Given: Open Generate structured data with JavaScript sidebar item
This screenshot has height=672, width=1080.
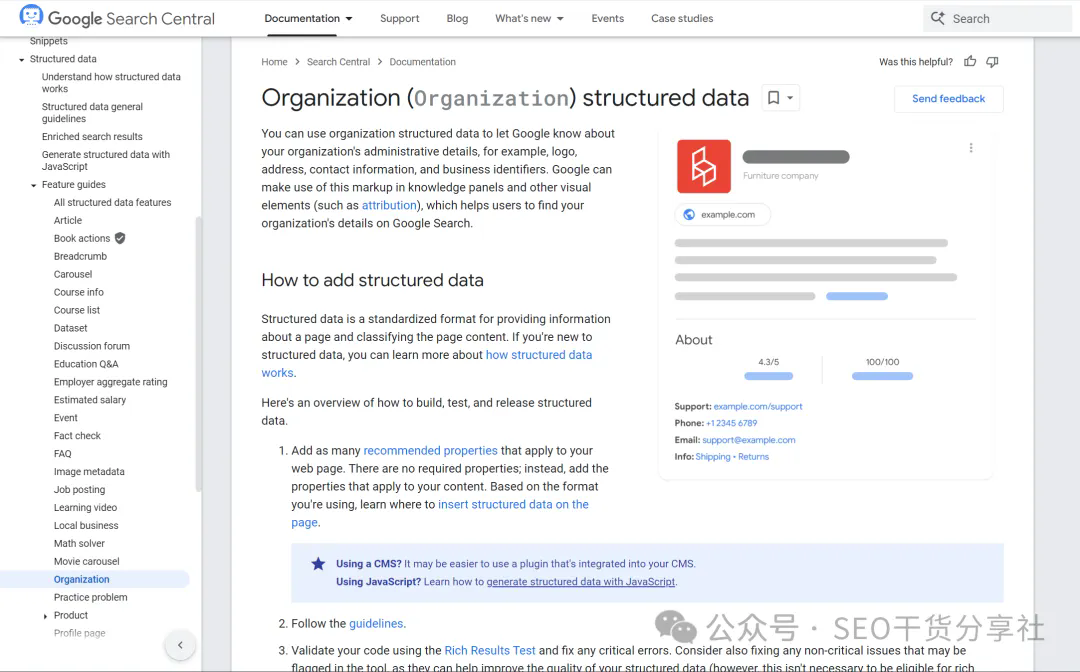Looking at the screenshot, I should (x=105, y=160).
